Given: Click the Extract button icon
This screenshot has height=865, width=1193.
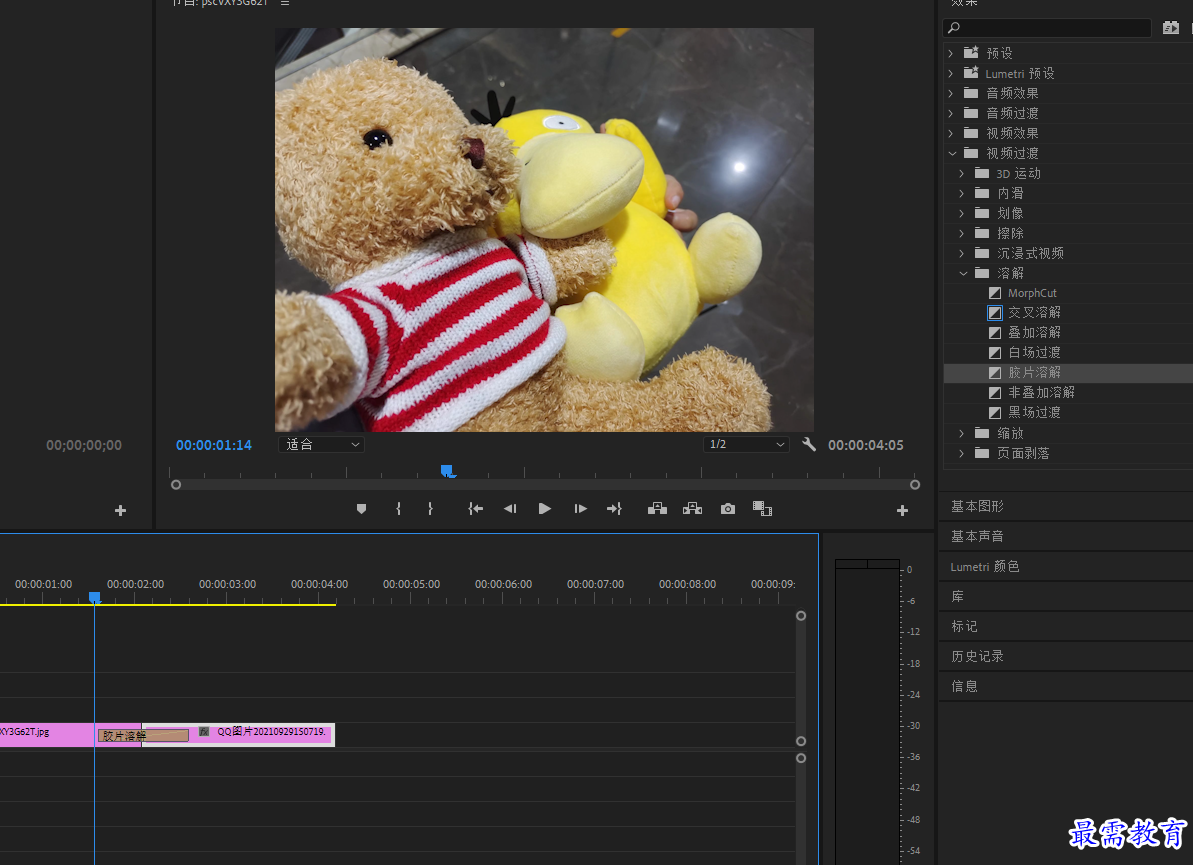Looking at the screenshot, I should coord(692,509).
